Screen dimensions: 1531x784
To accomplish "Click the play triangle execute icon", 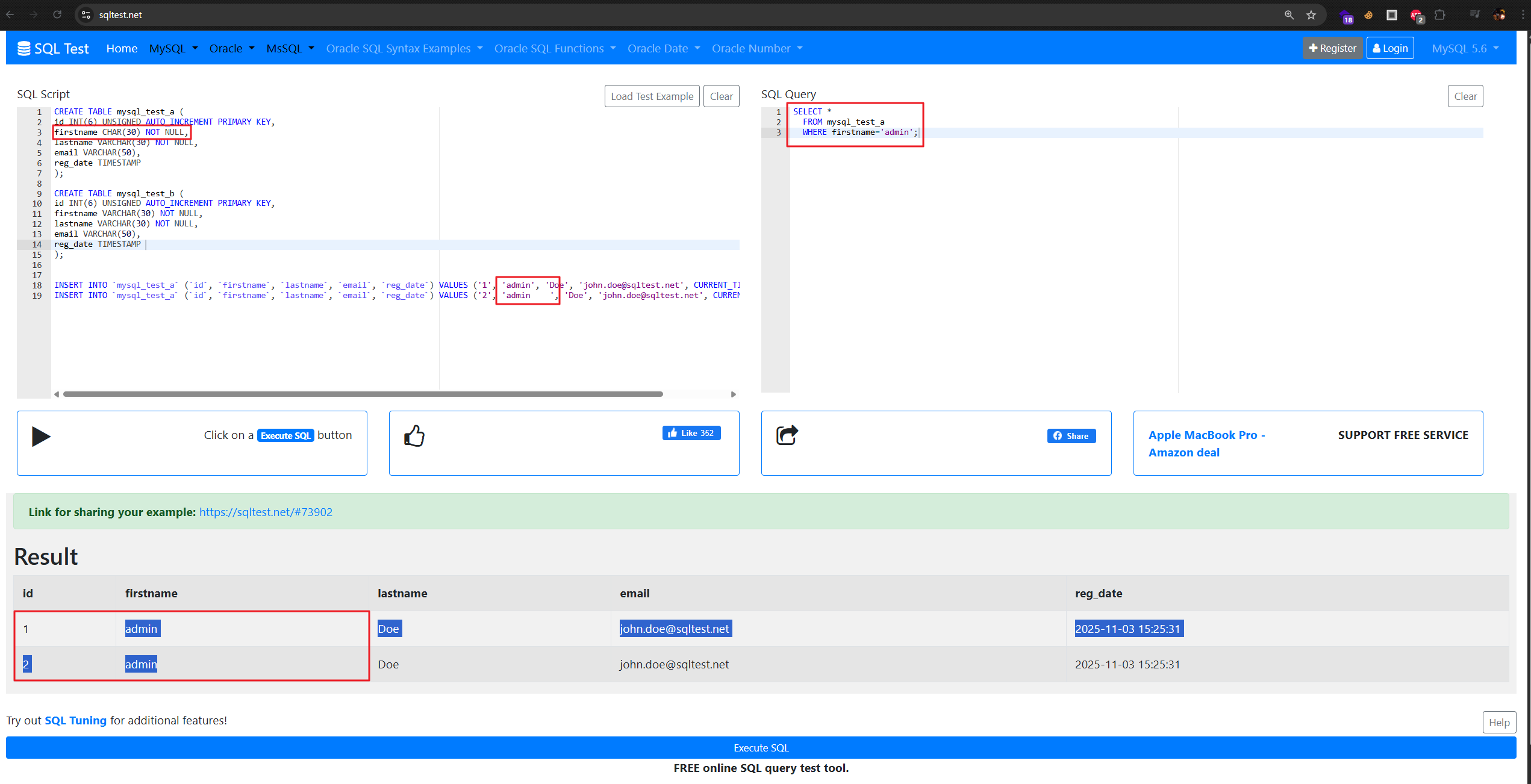I will [x=41, y=436].
